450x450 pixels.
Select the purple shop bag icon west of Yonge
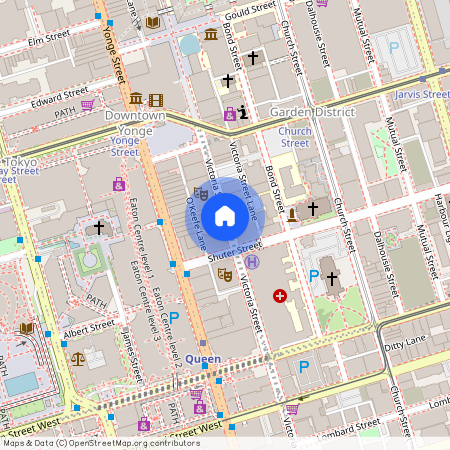click(119, 184)
